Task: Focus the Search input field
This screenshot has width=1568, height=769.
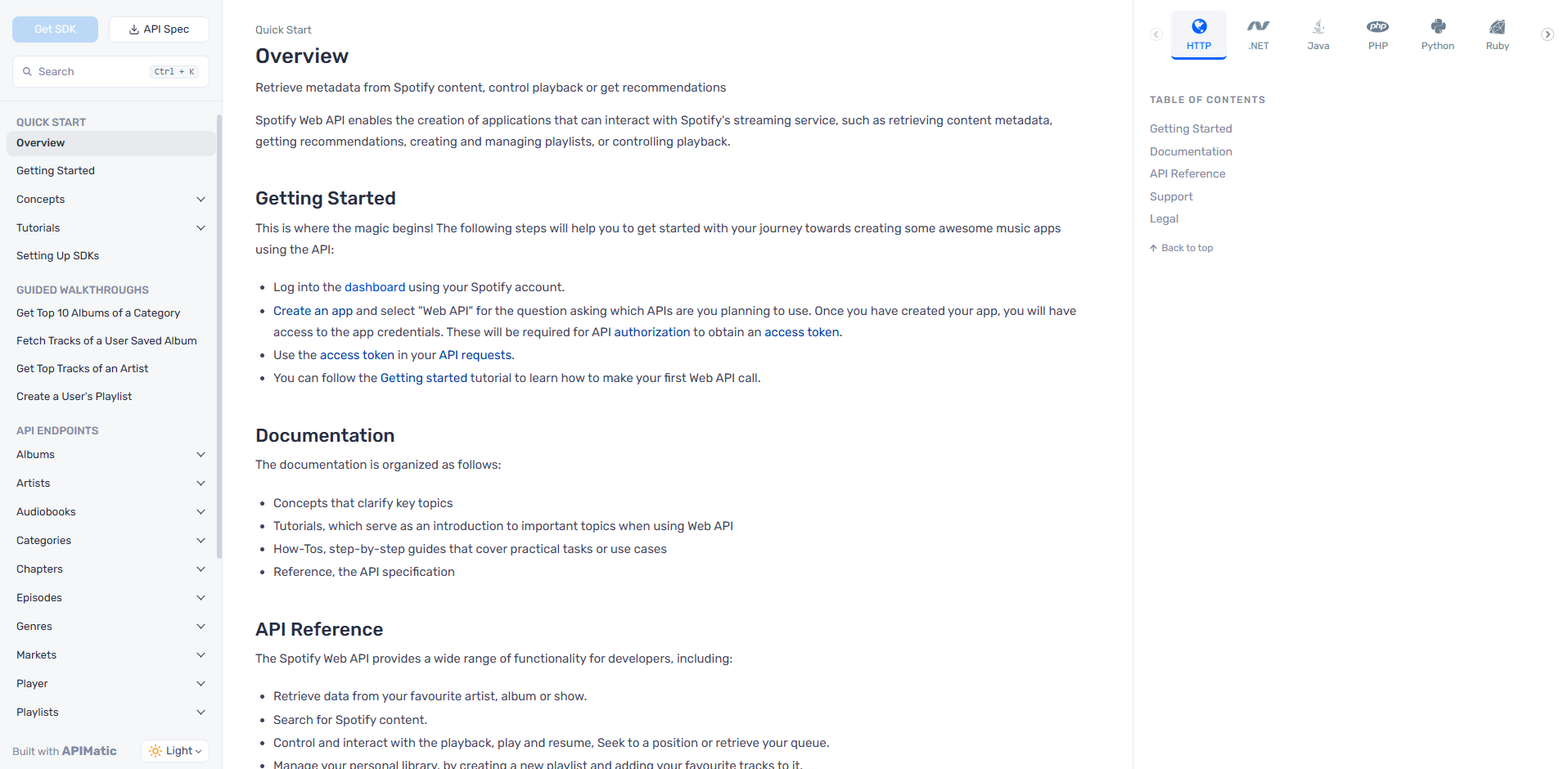Action: pyautogui.click(x=110, y=72)
